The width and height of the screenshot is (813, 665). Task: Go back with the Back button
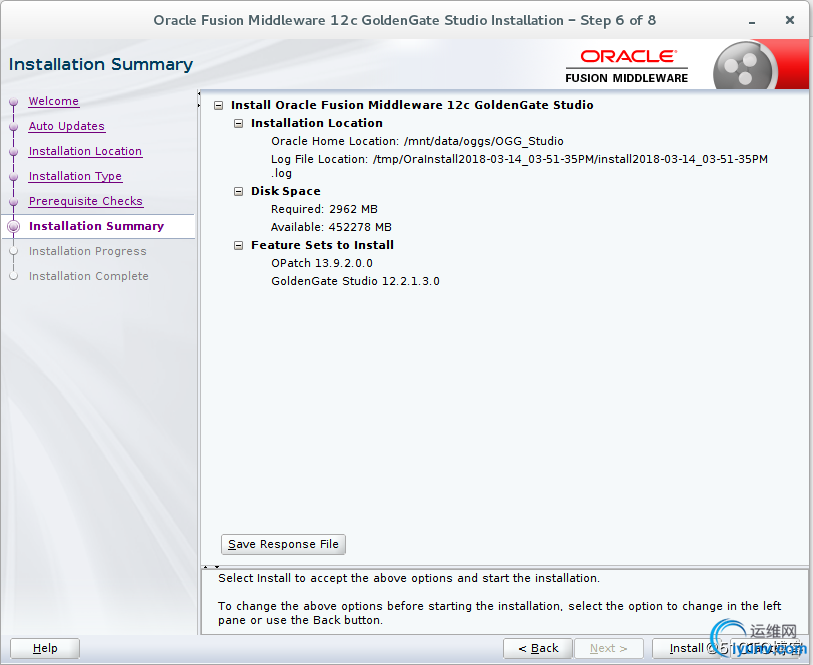[x=538, y=648]
